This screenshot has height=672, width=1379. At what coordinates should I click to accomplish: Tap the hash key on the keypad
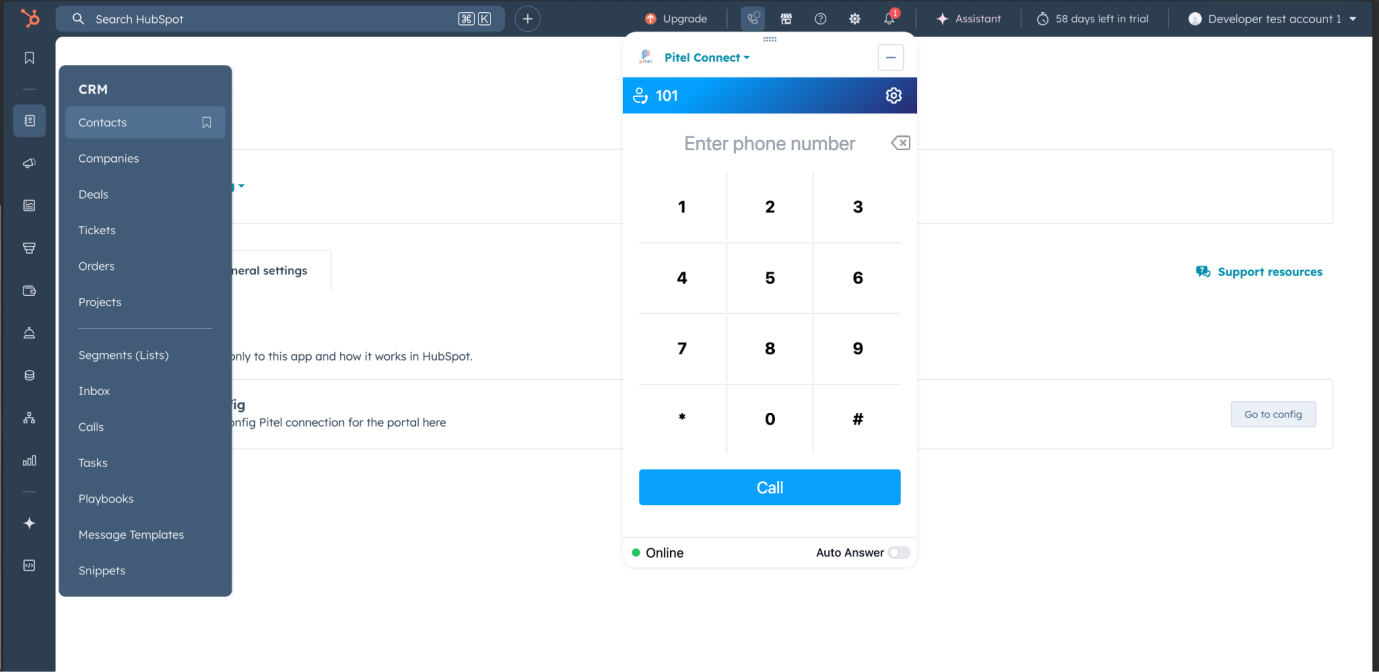pos(858,419)
